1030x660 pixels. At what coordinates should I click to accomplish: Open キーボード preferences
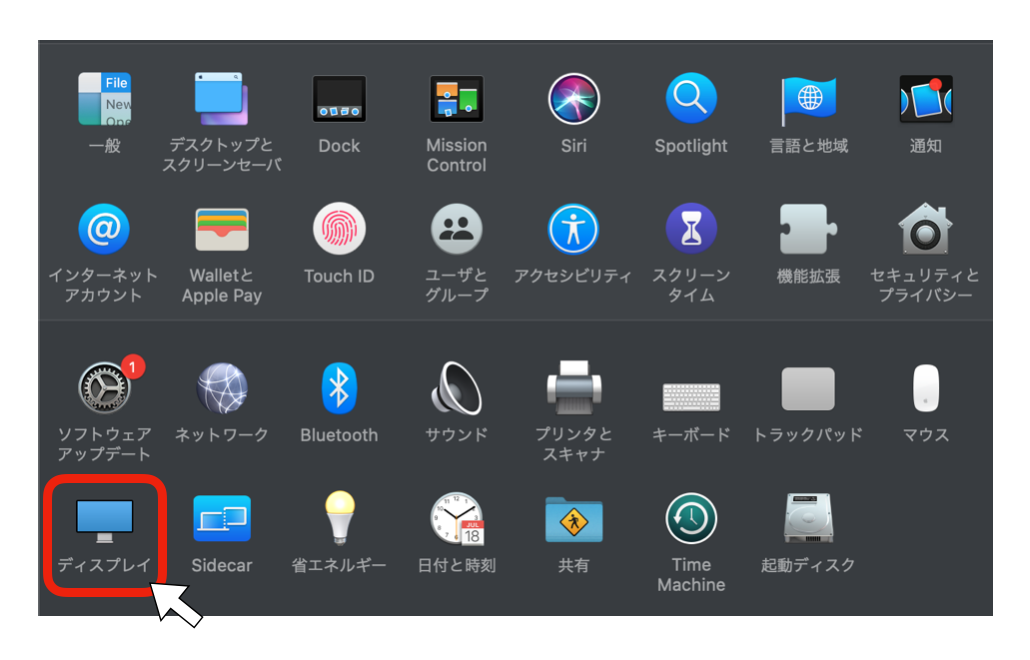[x=691, y=397]
